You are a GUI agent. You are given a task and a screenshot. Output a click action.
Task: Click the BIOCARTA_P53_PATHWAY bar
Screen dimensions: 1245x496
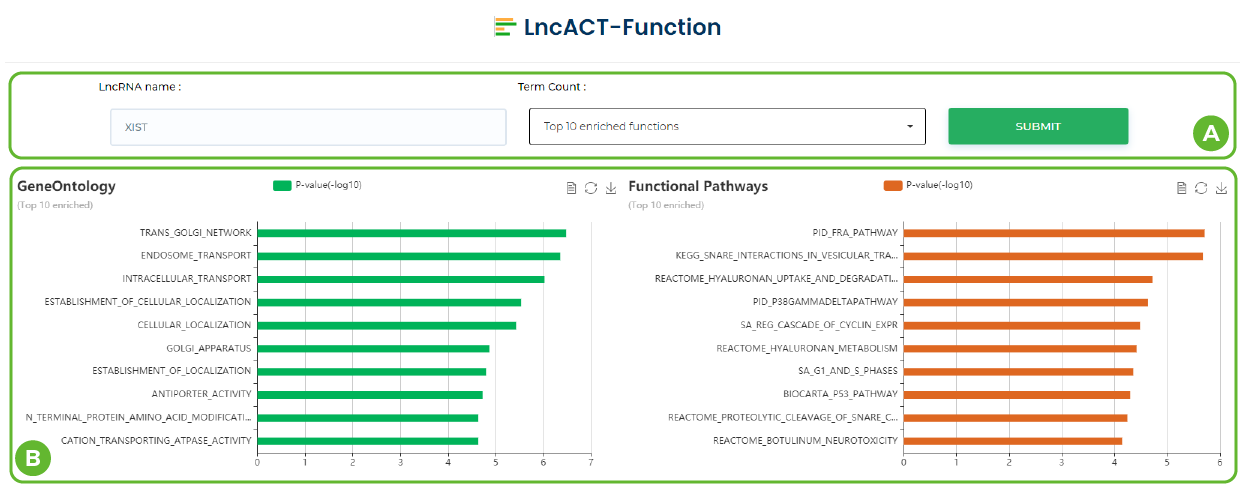[1016, 394]
